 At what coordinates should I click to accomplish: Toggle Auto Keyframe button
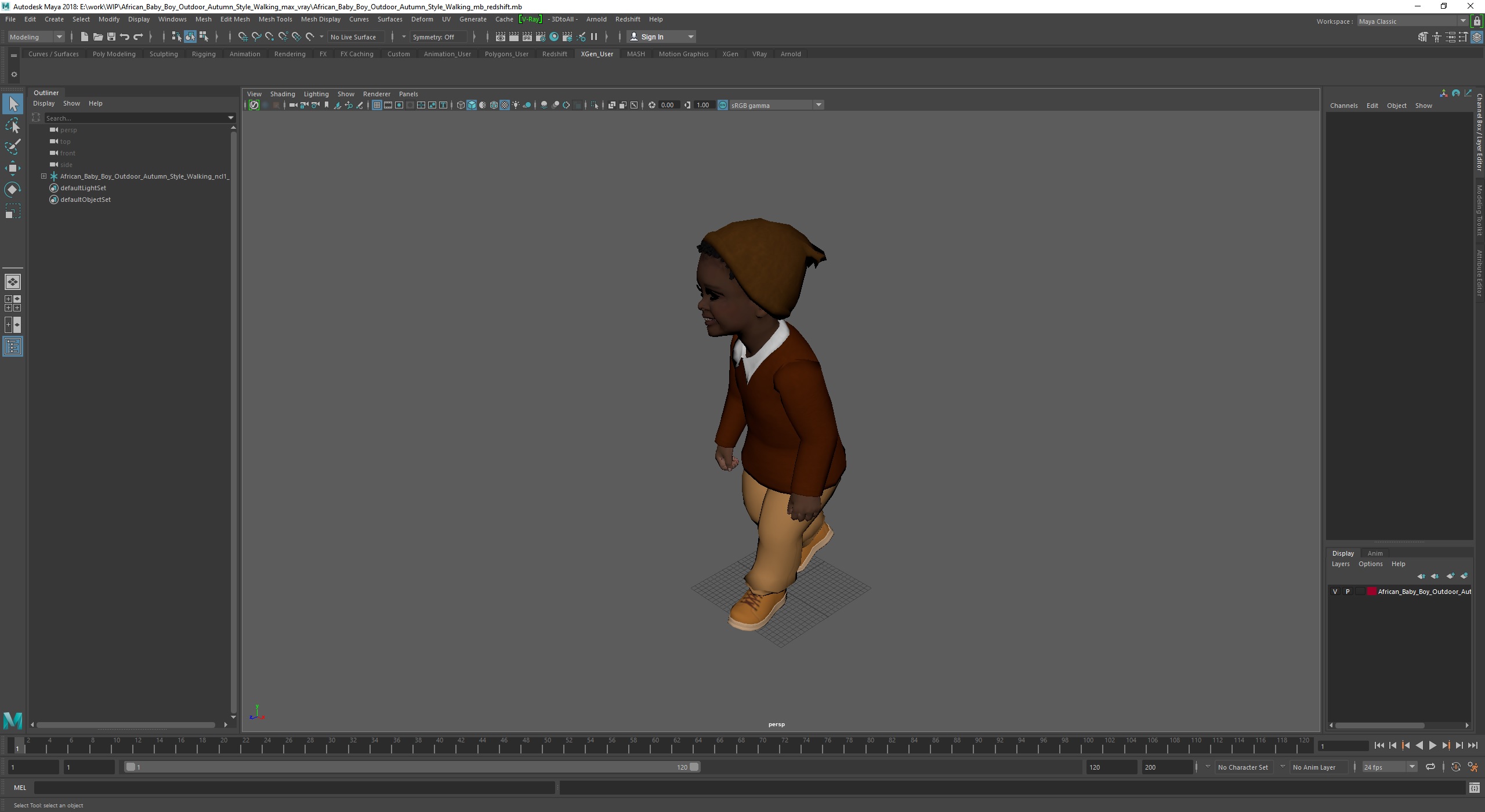[1455, 767]
